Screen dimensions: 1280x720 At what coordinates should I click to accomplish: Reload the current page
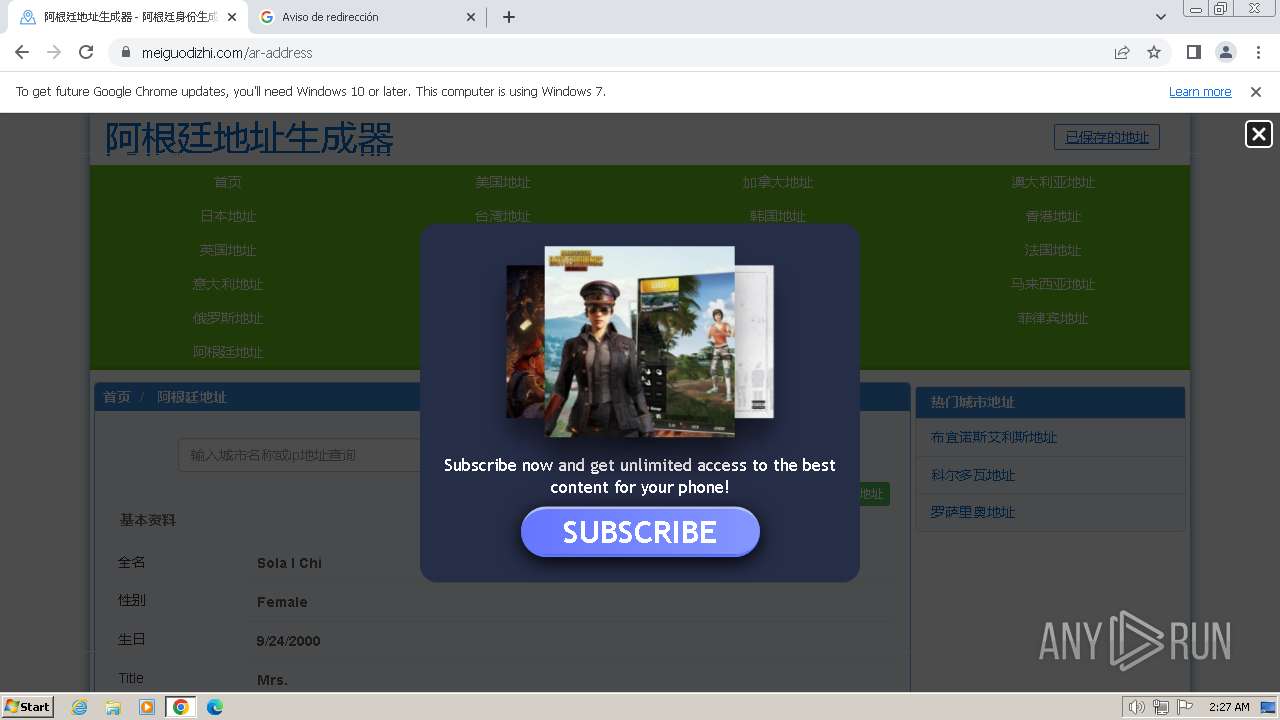click(x=86, y=52)
